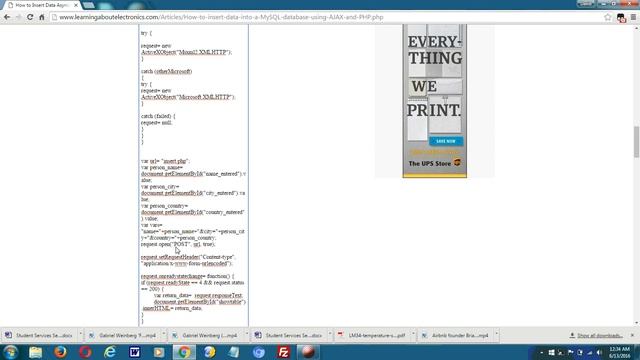The image size is (640, 360).
Task: Expand options for LM34-temperature pdf download
Action: [x=413, y=335]
